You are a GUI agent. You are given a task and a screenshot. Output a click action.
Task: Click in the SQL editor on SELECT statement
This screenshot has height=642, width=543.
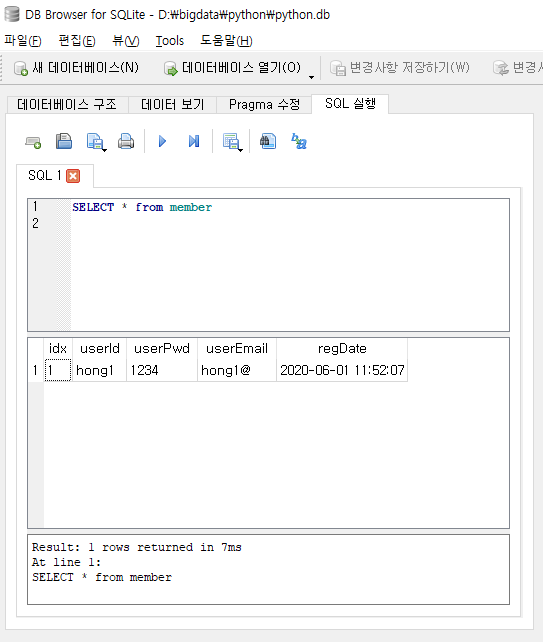click(x=142, y=207)
